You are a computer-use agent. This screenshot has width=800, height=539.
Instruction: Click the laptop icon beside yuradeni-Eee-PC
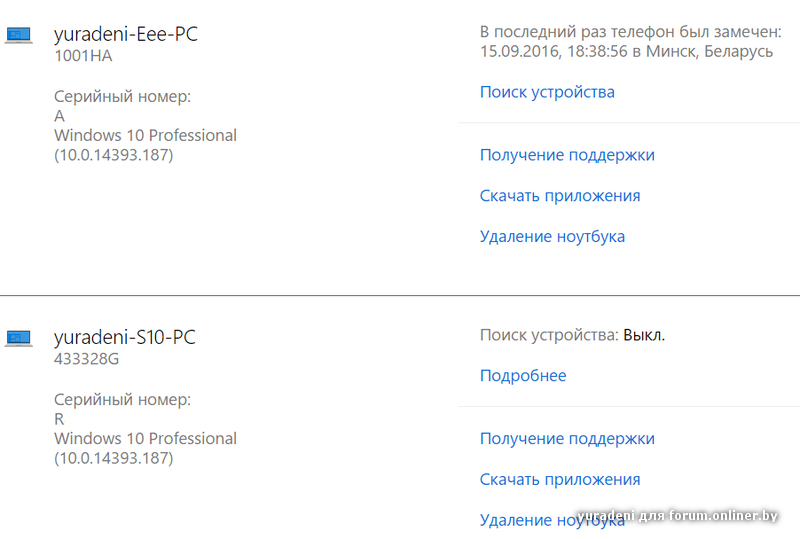tap(18, 36)
